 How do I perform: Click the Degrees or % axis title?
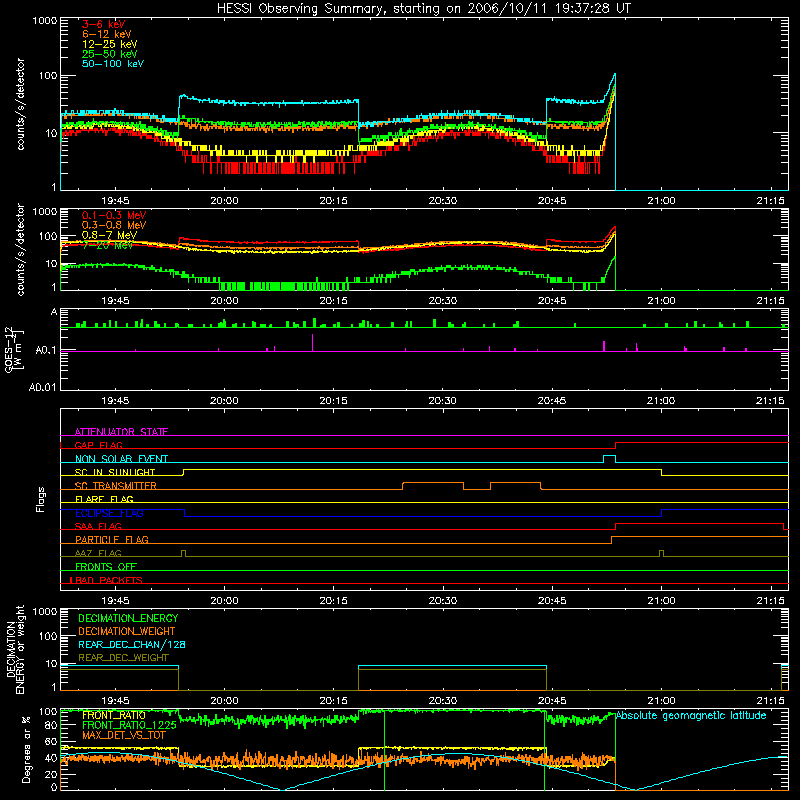(x=27, y=750)
